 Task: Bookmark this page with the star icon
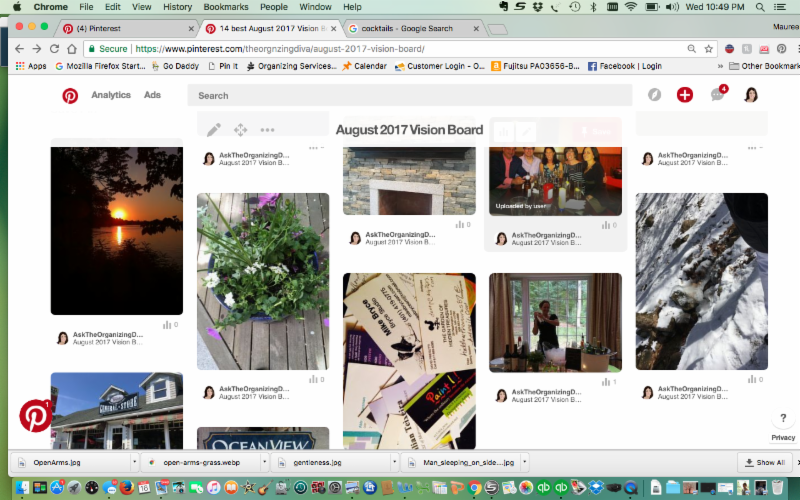pos(709,48)
